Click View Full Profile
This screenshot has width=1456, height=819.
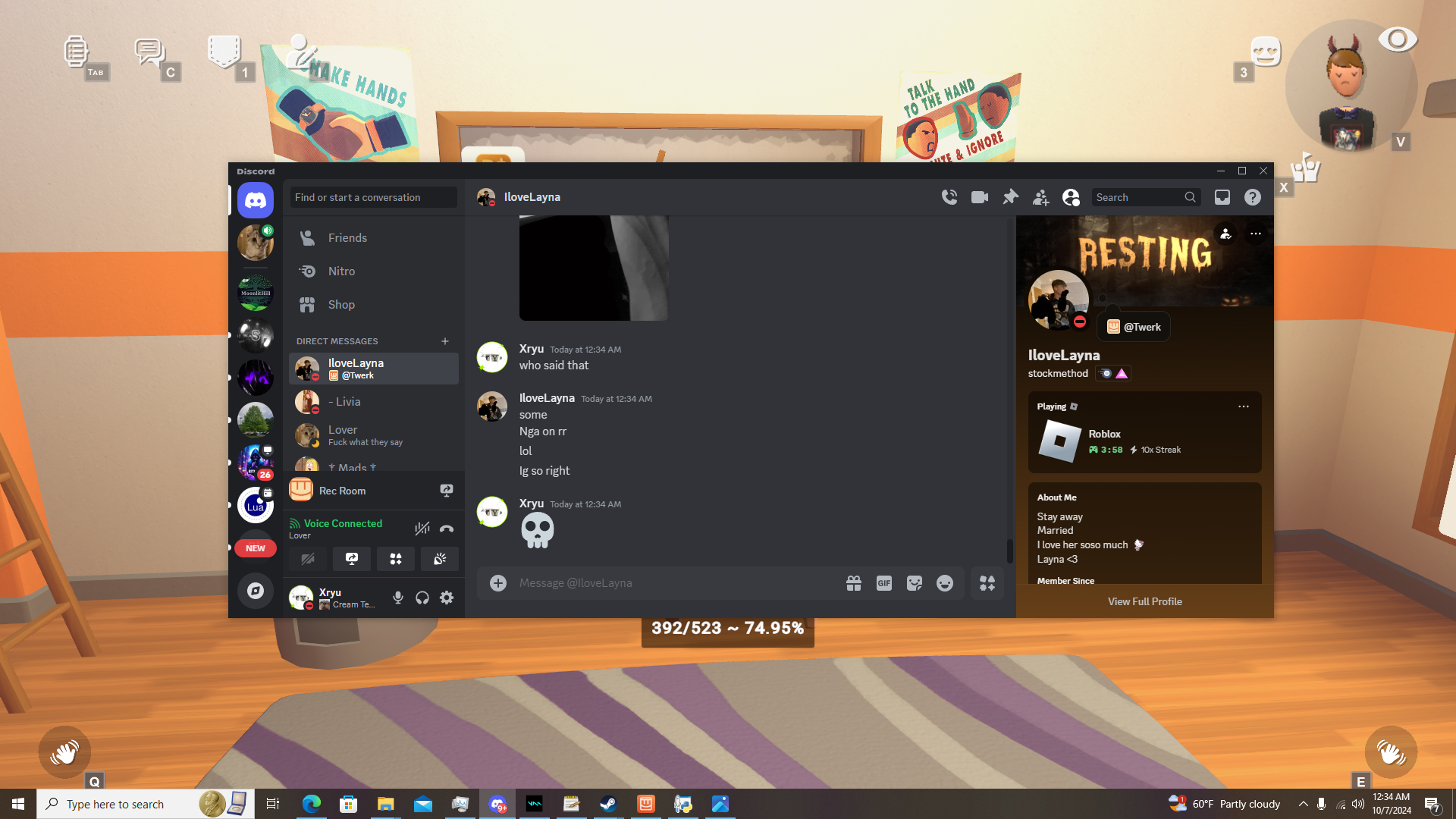coord(1144,601)
